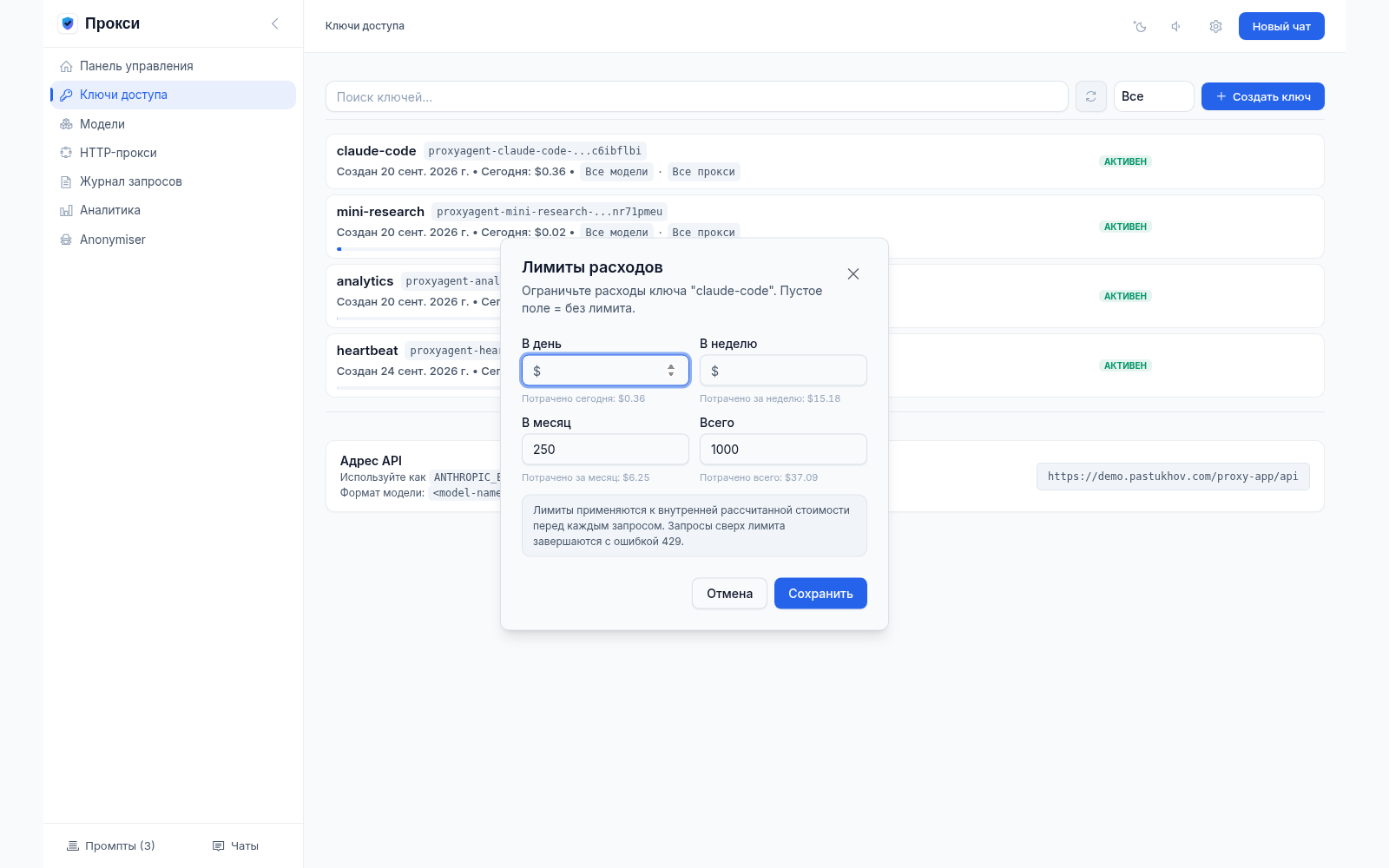
Task: Click the Все прокси tag on the mini-research row
Action: pos(703,233)
